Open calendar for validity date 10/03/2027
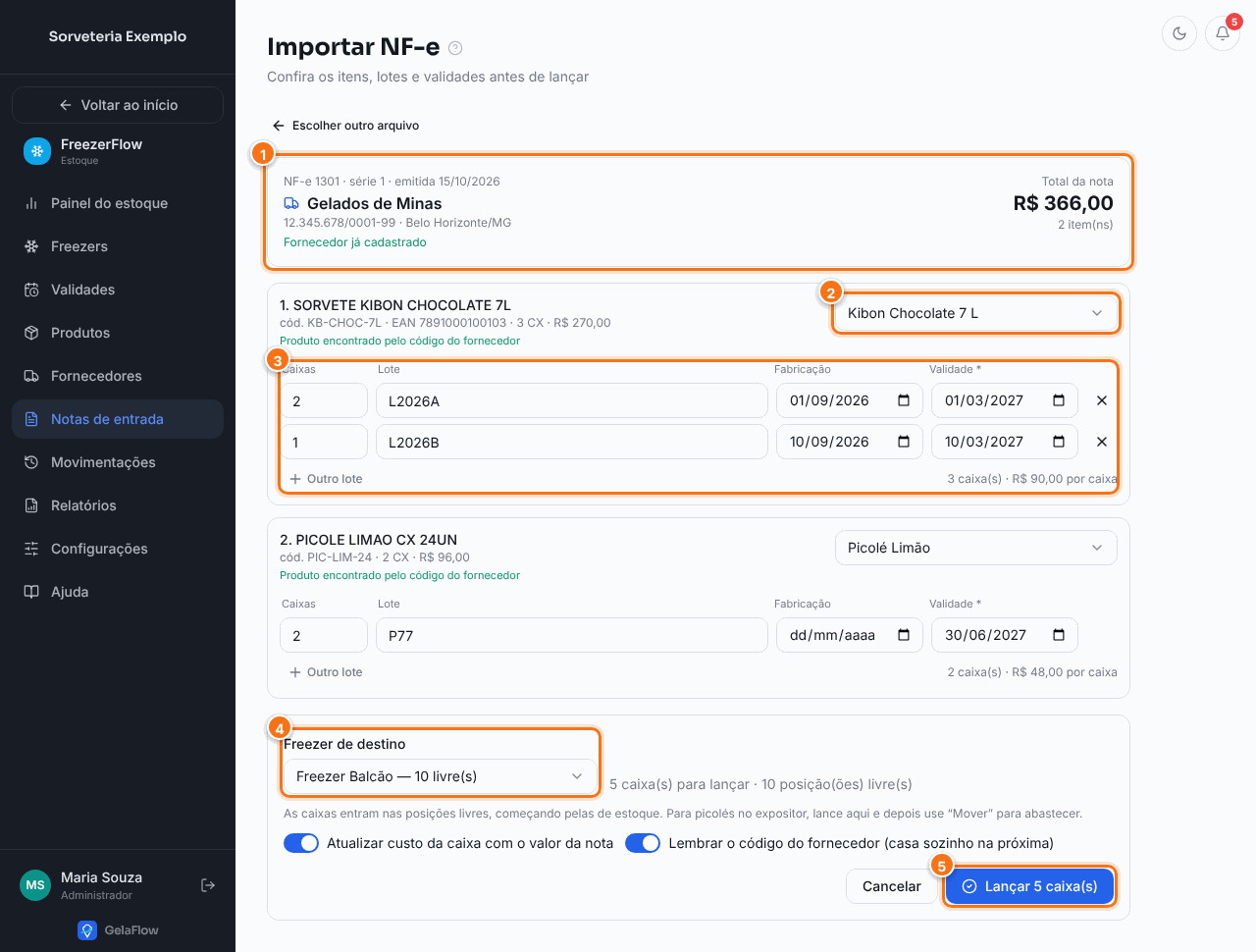 1059,442
